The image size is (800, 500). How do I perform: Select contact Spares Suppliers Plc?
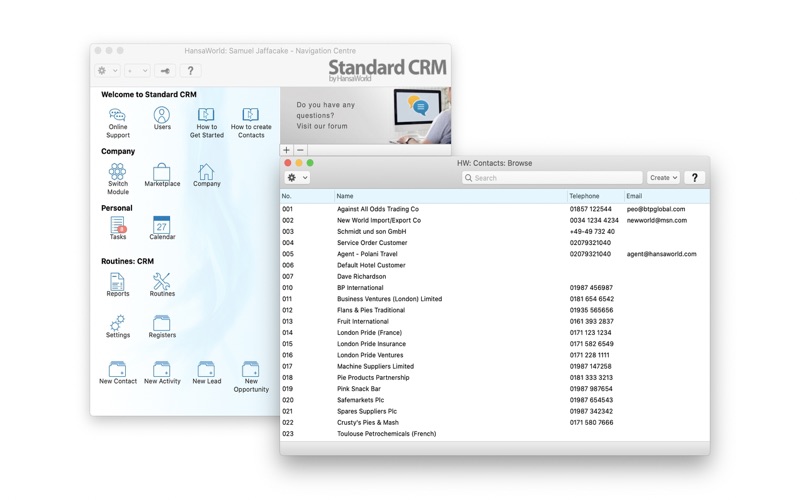coord(494,411)
